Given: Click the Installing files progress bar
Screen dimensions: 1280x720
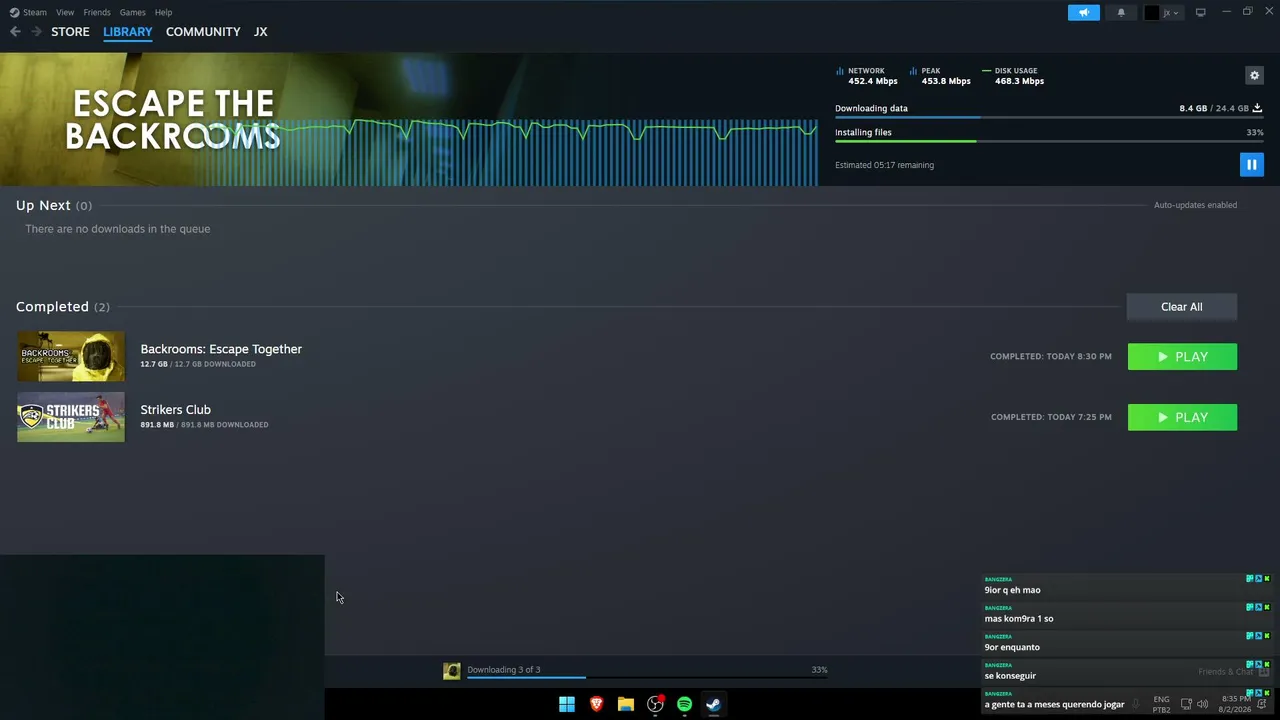Looking at the screenshot, I should tap(1049, 142).
